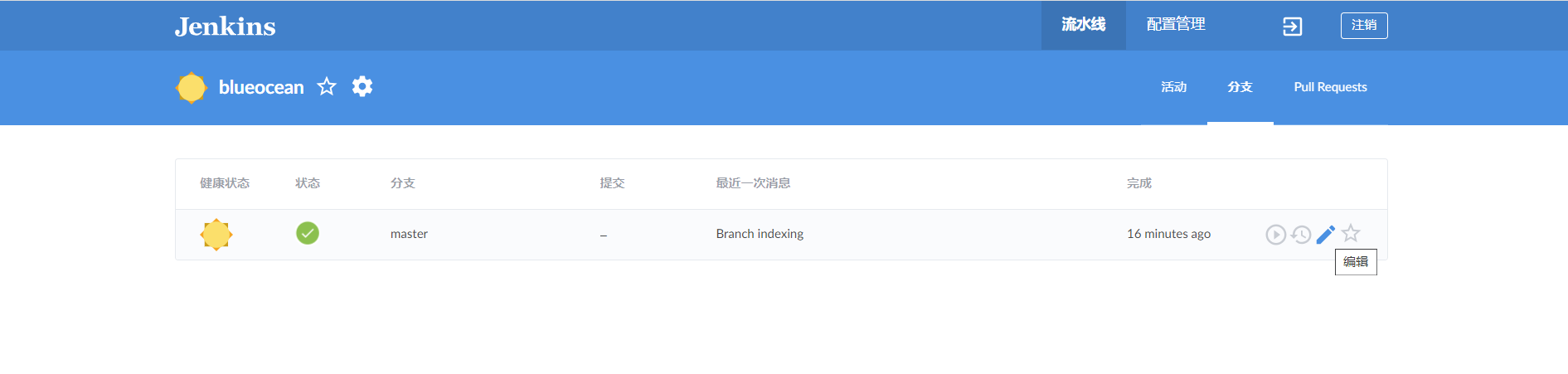This screenshot has width=1568, height=374.
Task: Favorite the master branch with row star
Action: 1351,234
